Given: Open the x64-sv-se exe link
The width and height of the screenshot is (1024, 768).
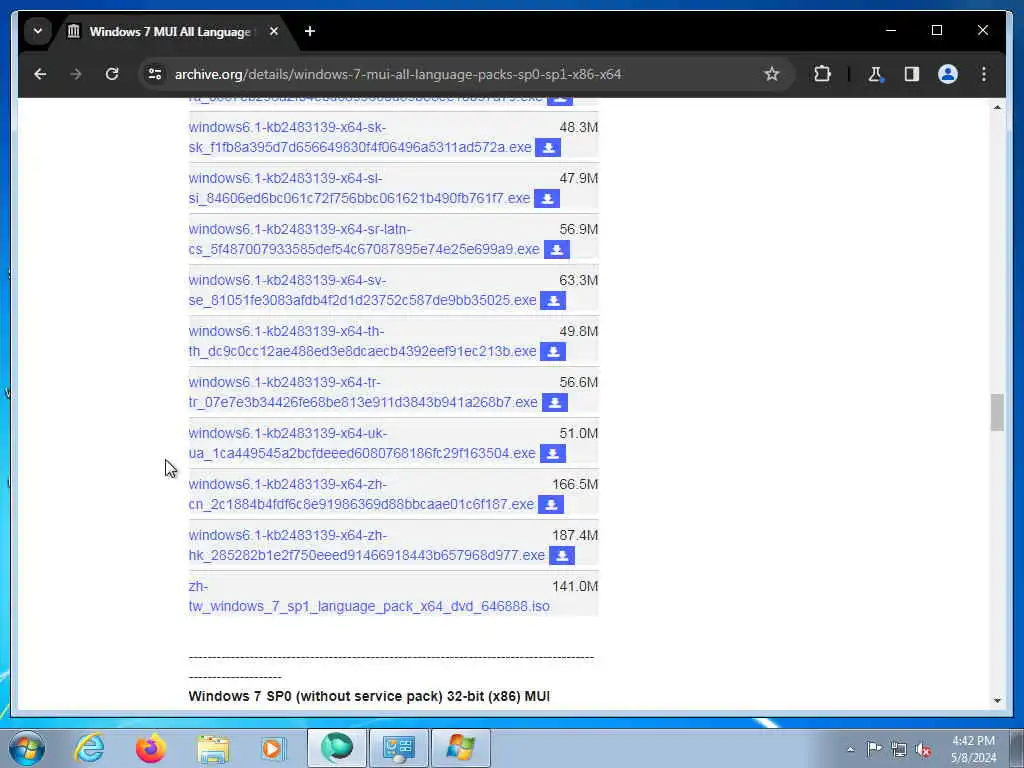Looking at the screenshot, I should pos(362,290).
